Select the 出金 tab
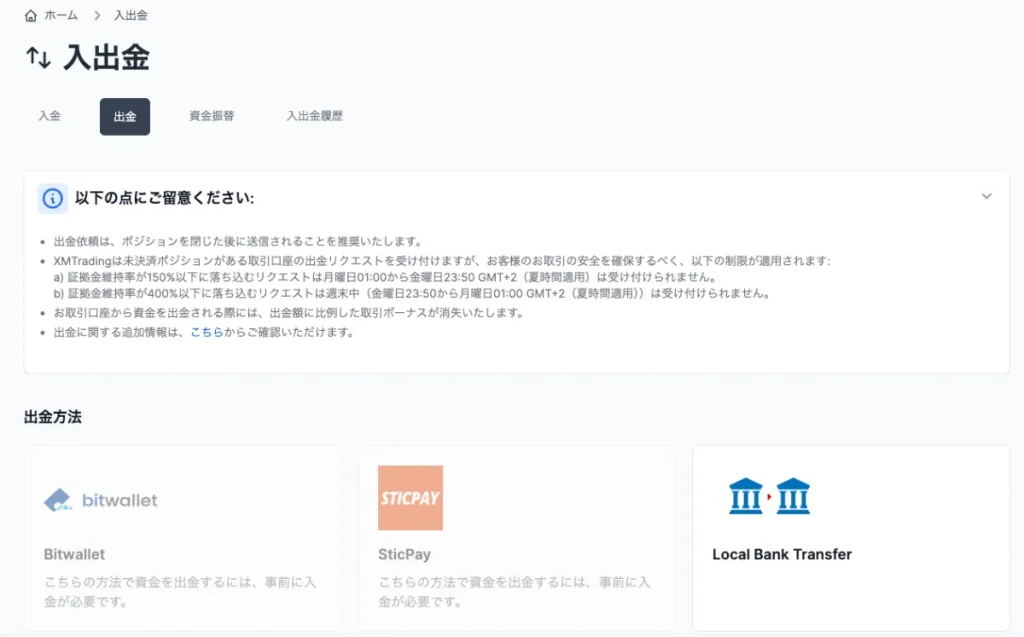1024x637 pixels. [124, 116]
